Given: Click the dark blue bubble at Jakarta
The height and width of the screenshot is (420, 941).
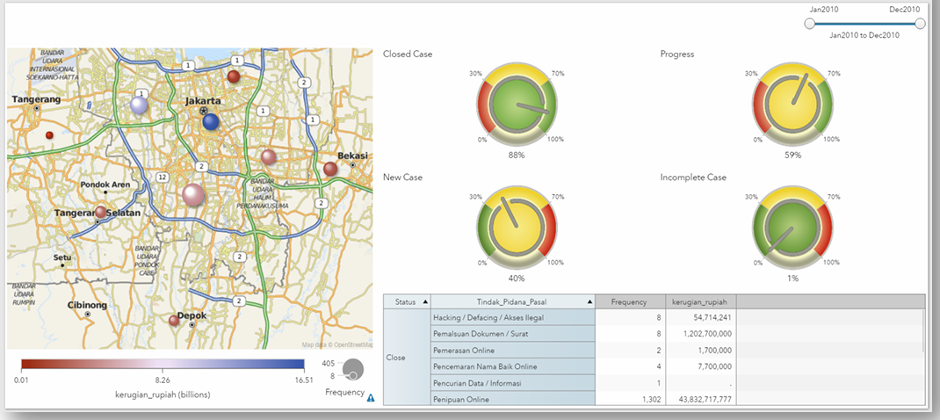Looking at the screenshot, I should click(211, 122).
